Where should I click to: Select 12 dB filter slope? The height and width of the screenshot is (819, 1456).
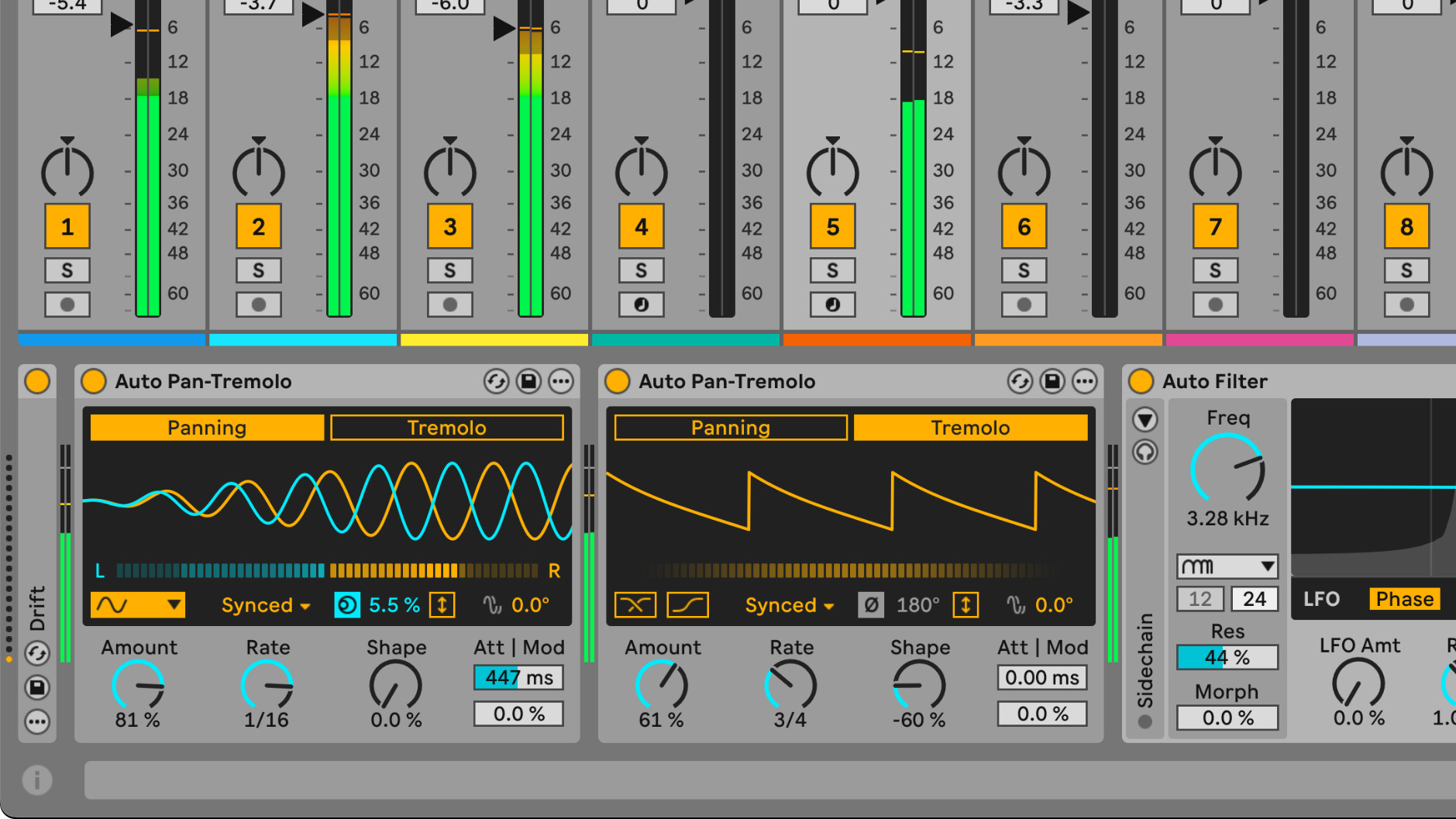pos(1200,599)
